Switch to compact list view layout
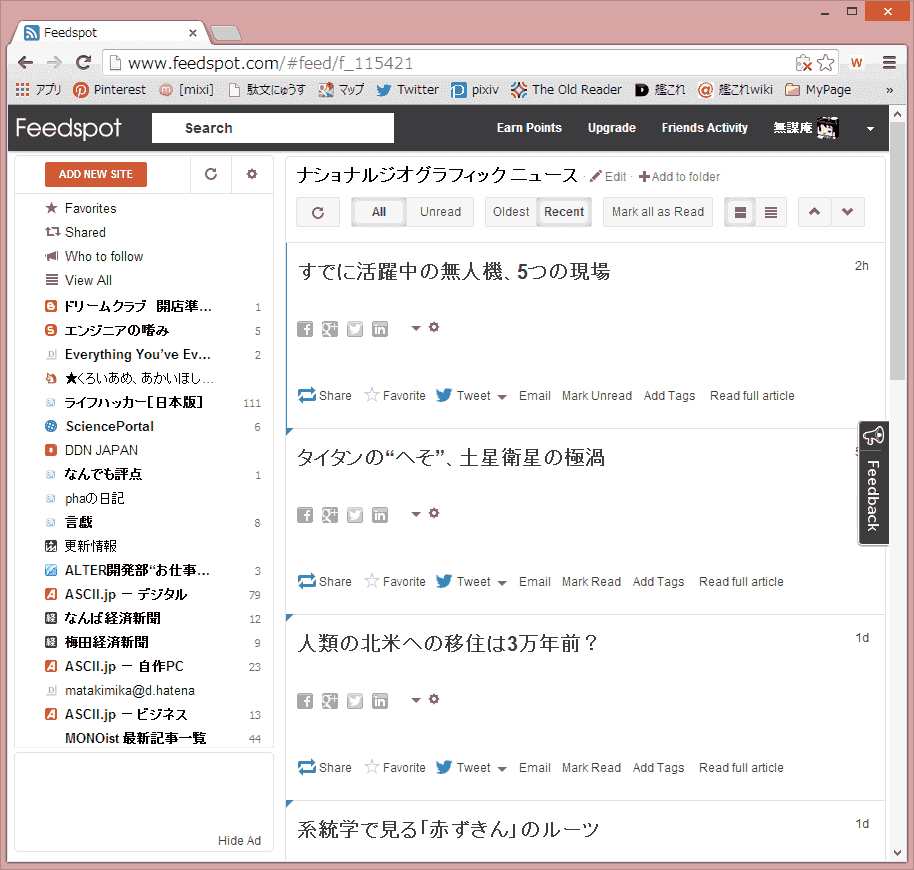The width and height of the screenshot is (914, 870). [x=771, y=212]
